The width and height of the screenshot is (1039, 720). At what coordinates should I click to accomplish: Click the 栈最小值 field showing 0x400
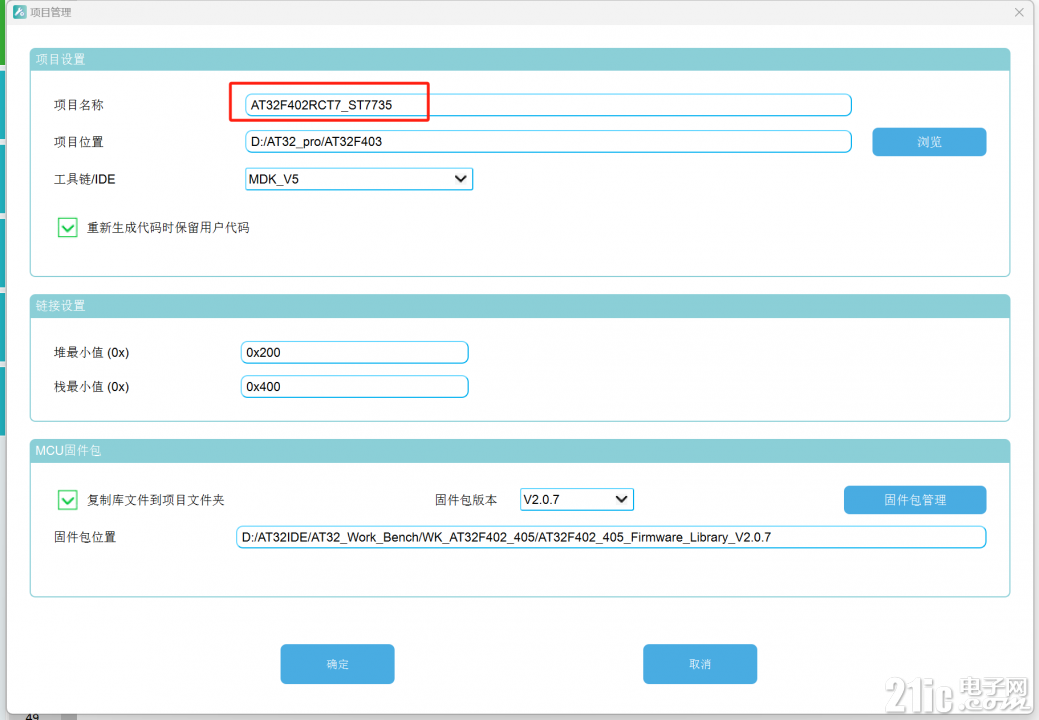click(x=355, y=387)
